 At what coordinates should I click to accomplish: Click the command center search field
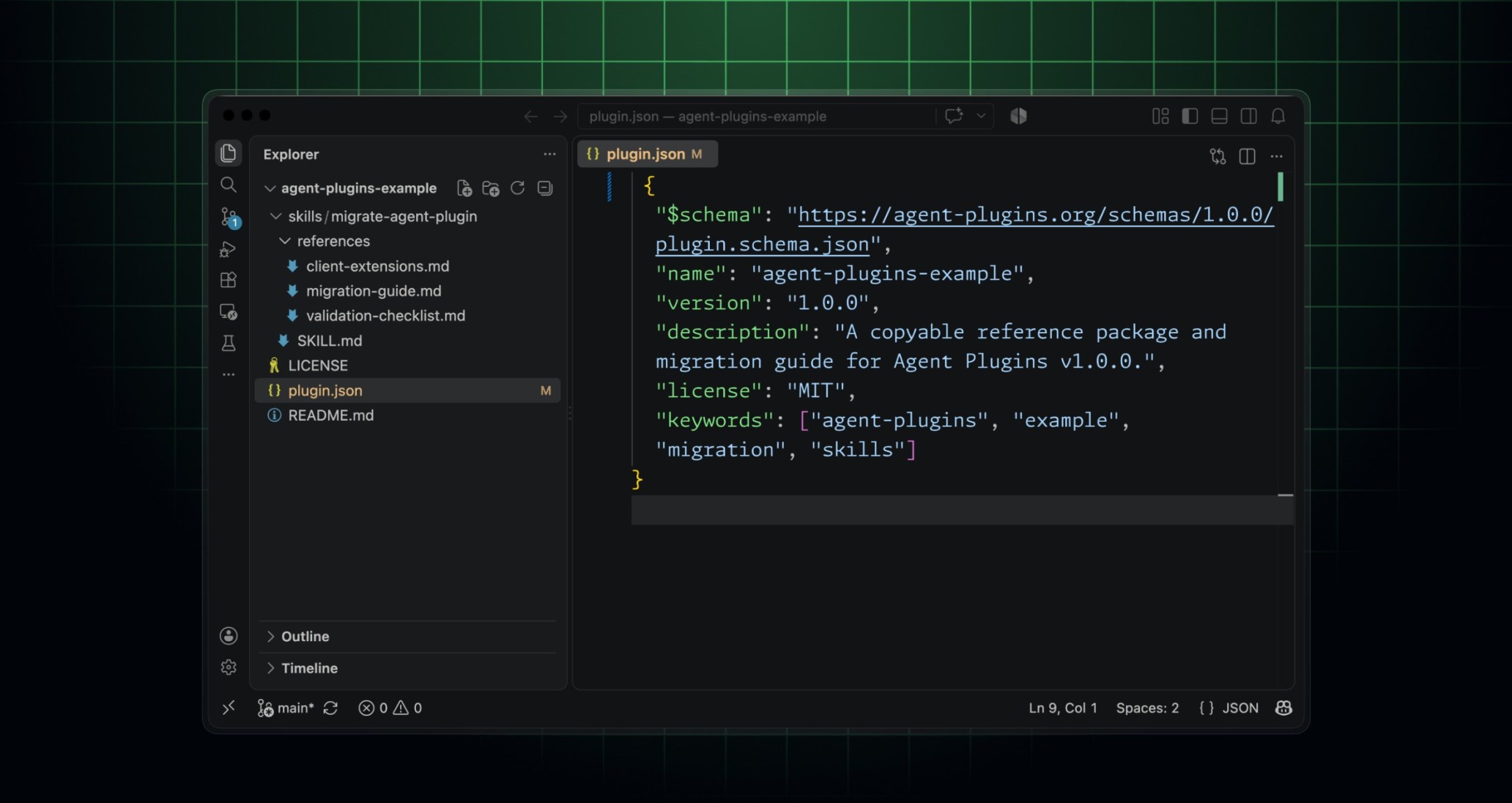coord(756,116)
